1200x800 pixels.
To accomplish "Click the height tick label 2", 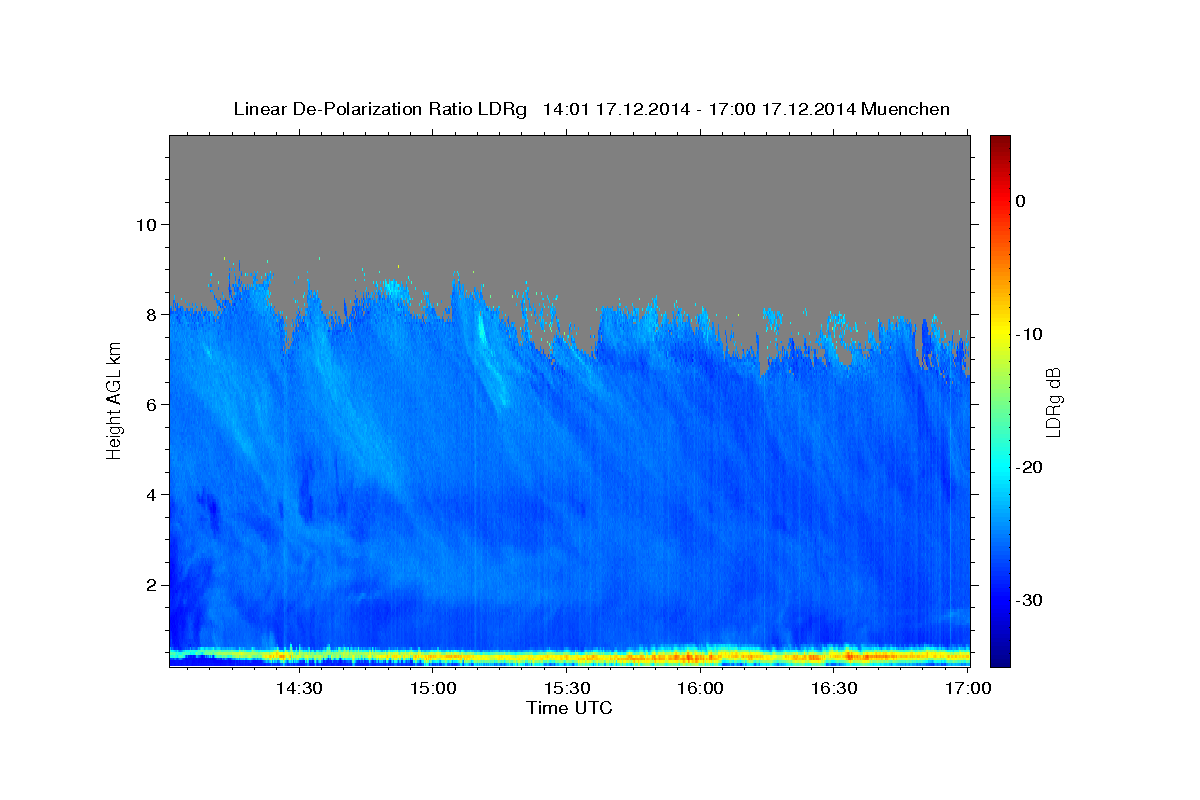I will click(x=152, y=584).
